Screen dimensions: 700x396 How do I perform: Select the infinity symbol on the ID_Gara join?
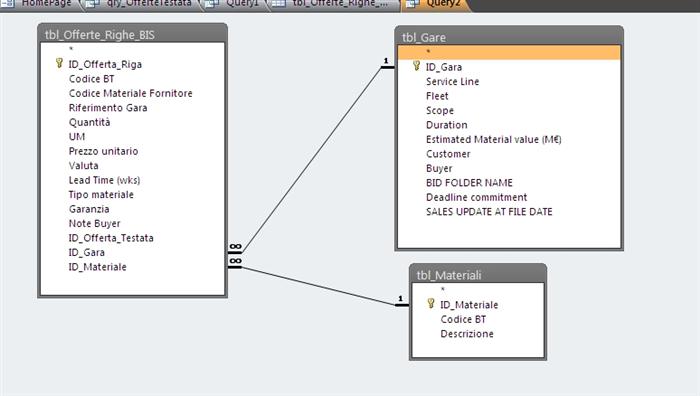point(235,246)
